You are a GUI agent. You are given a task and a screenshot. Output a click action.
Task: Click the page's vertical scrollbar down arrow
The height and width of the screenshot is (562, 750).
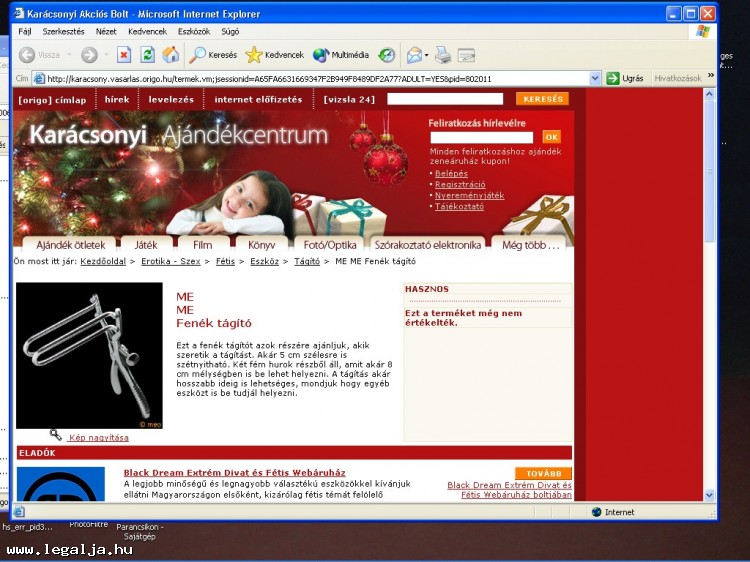coord(710,494)
